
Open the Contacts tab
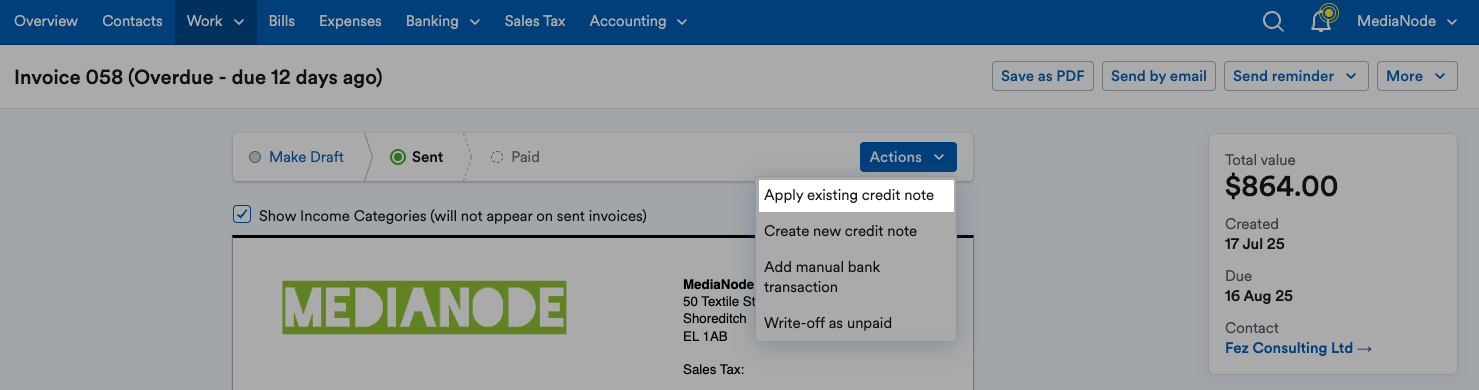click(x=132, y=21)
